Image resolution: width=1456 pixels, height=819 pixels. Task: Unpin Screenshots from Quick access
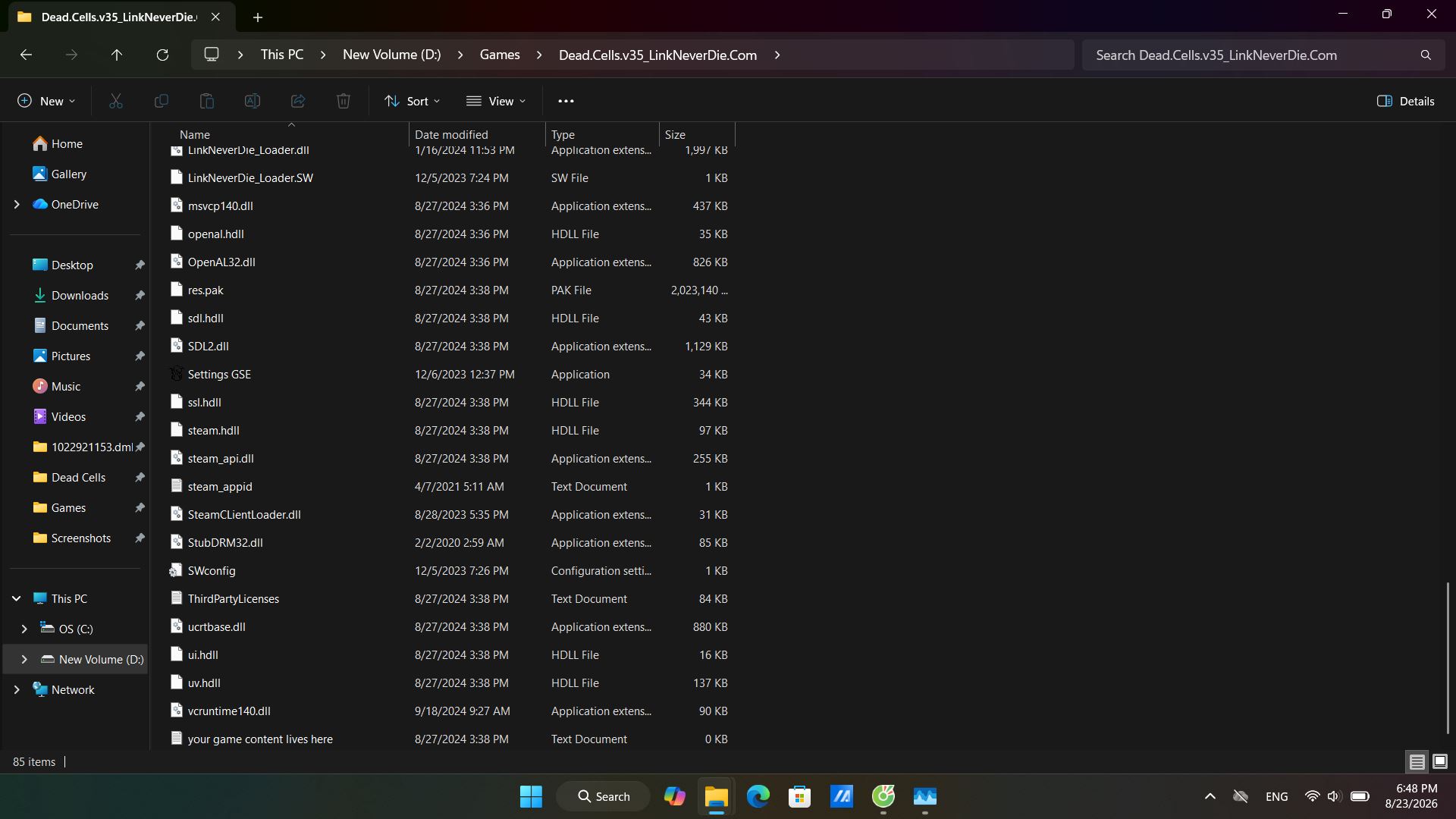(140, 538)
